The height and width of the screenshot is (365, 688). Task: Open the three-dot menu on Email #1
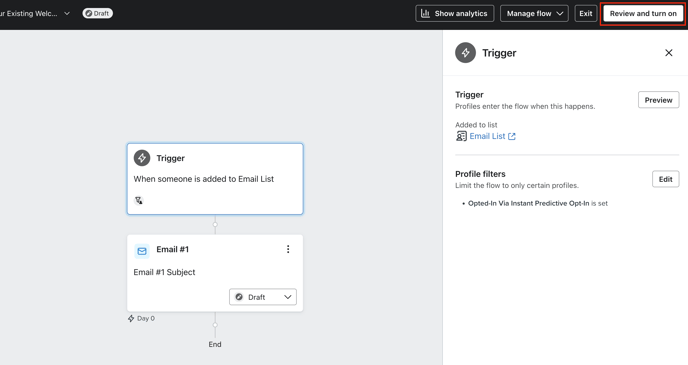(288, 249)
